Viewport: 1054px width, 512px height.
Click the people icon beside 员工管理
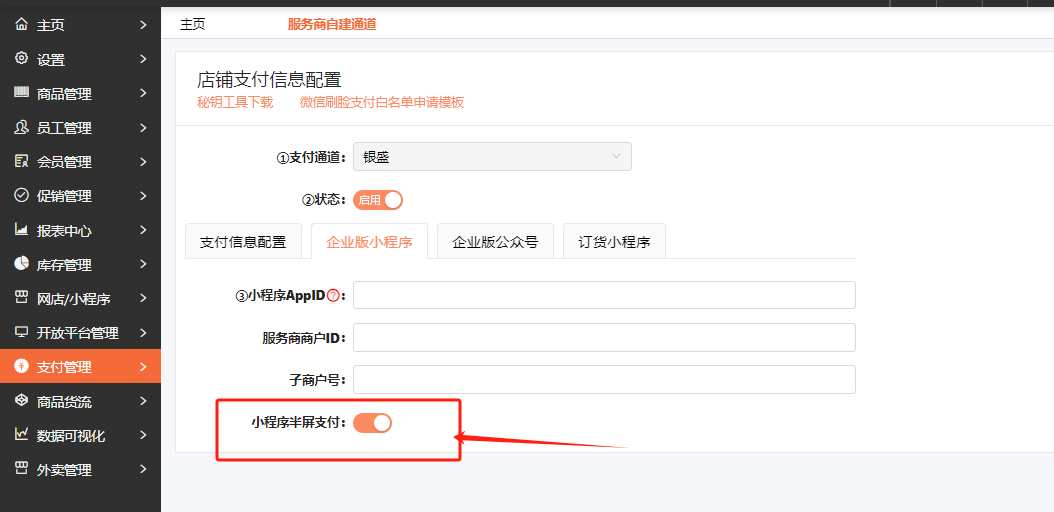click(22, 127)
